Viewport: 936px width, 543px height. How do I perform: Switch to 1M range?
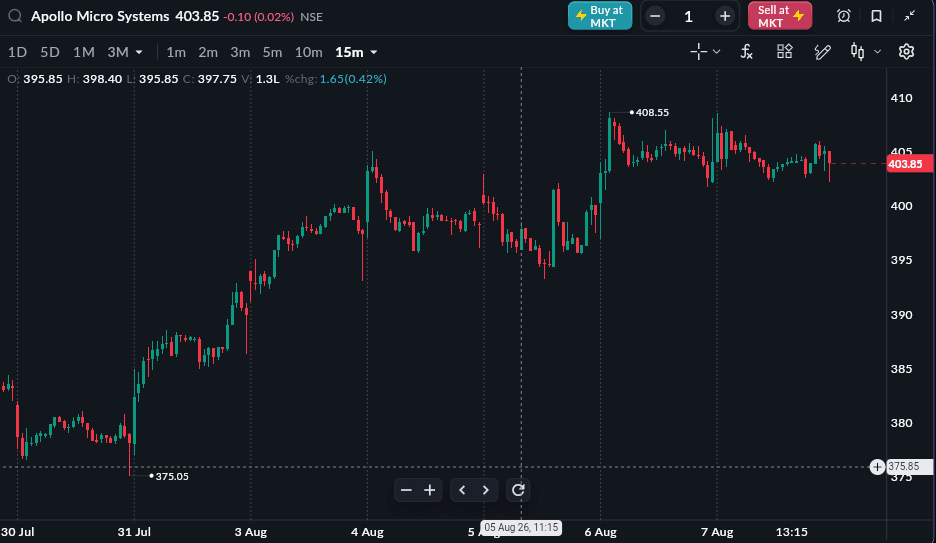(84, 53)
